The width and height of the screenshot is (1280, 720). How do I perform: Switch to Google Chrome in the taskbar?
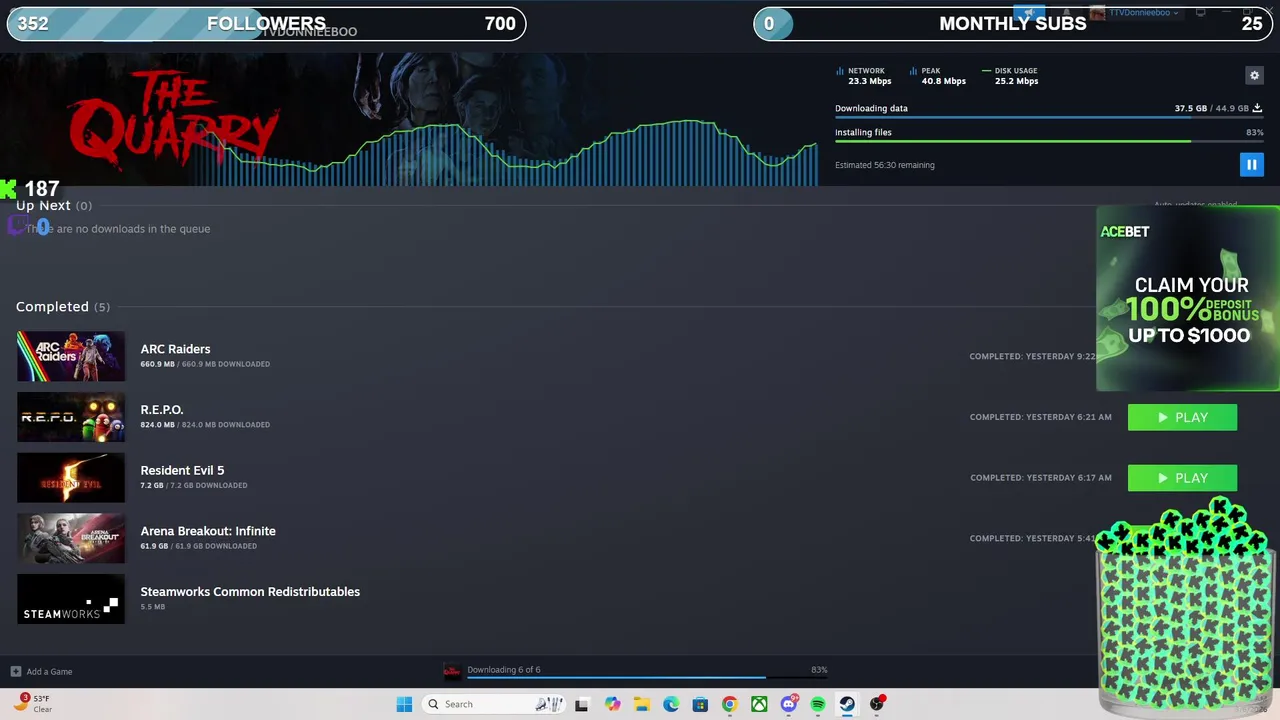(x=729, y=704)
